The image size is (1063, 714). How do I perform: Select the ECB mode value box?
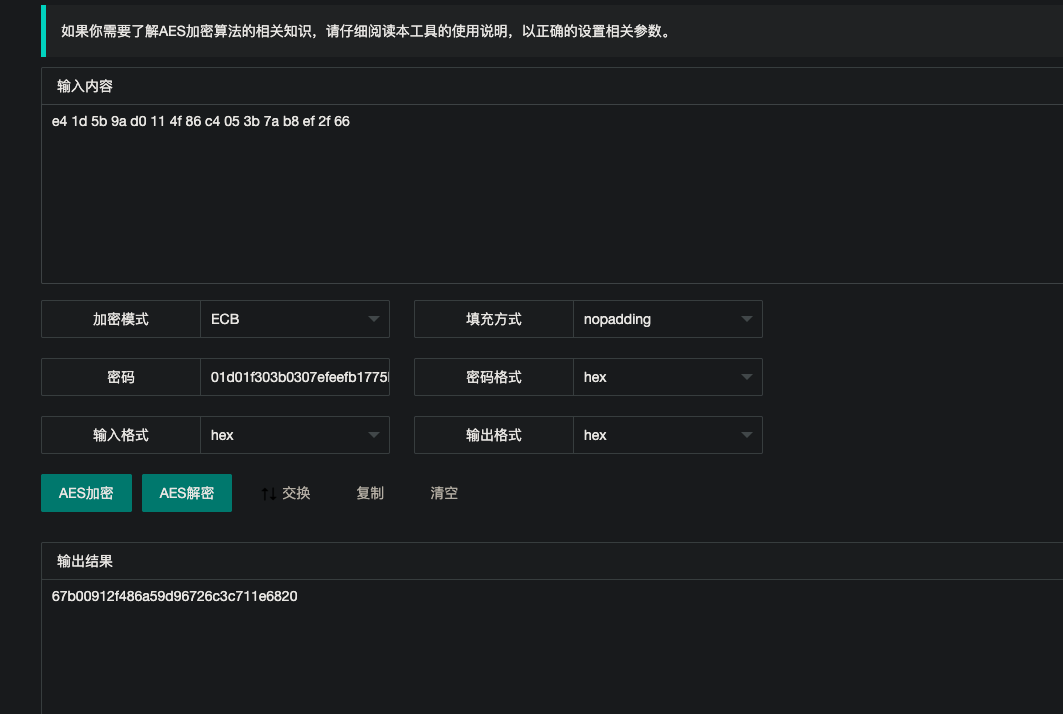295,319
